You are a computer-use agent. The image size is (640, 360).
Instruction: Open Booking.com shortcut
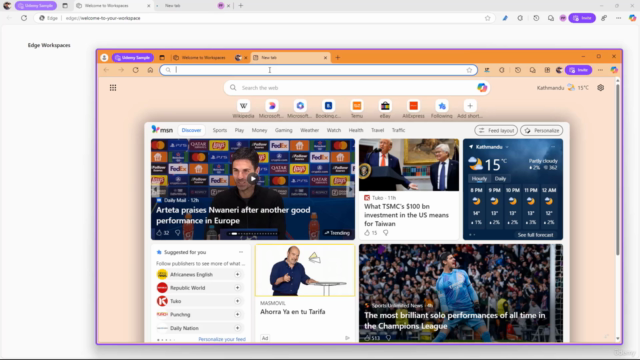tap(328, 109)
